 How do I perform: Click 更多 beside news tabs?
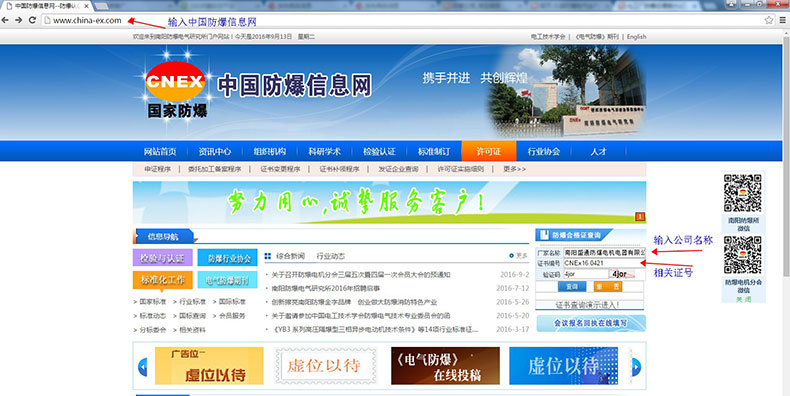pos(518,256)
